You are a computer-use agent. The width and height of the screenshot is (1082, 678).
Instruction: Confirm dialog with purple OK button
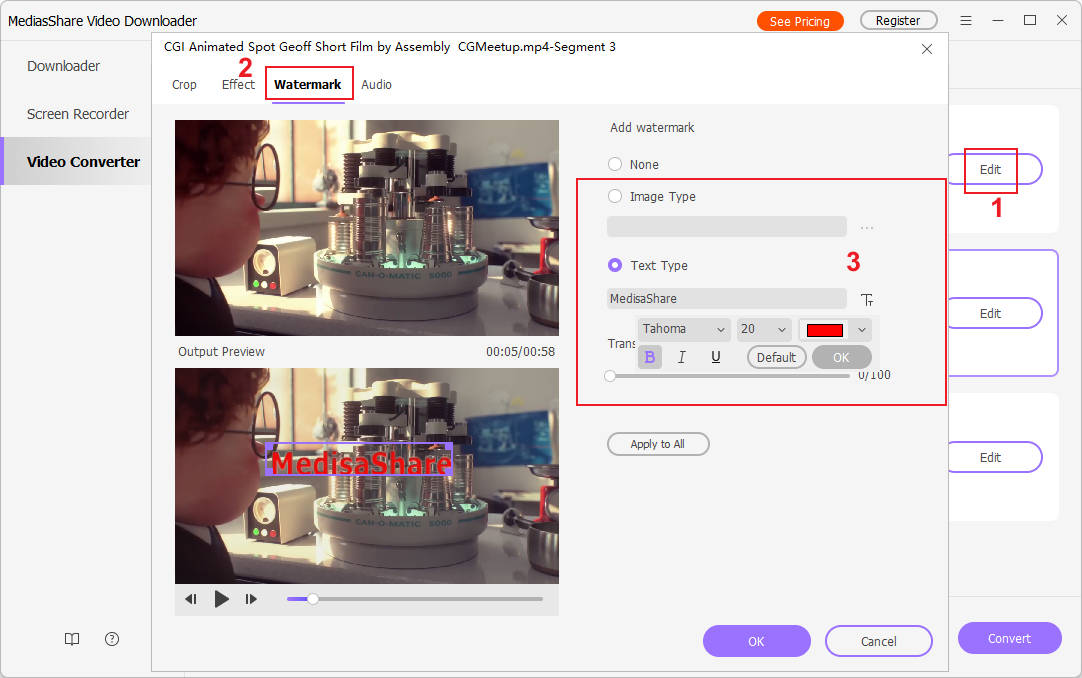coord(756,641)
